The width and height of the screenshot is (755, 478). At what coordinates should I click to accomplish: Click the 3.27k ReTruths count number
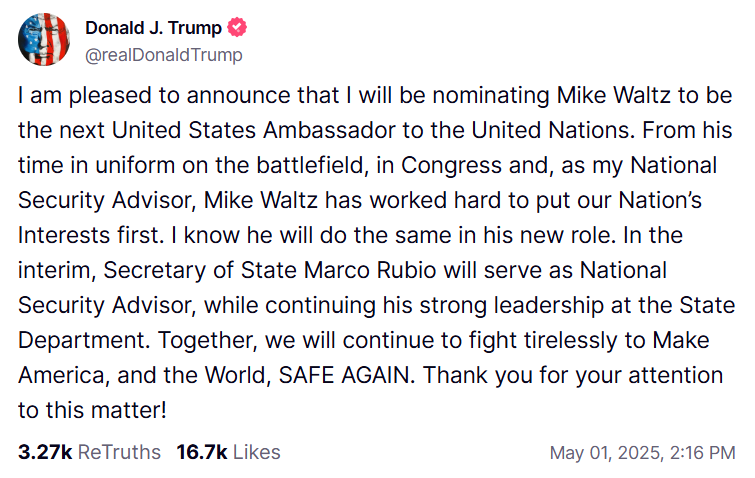[45, 452]
